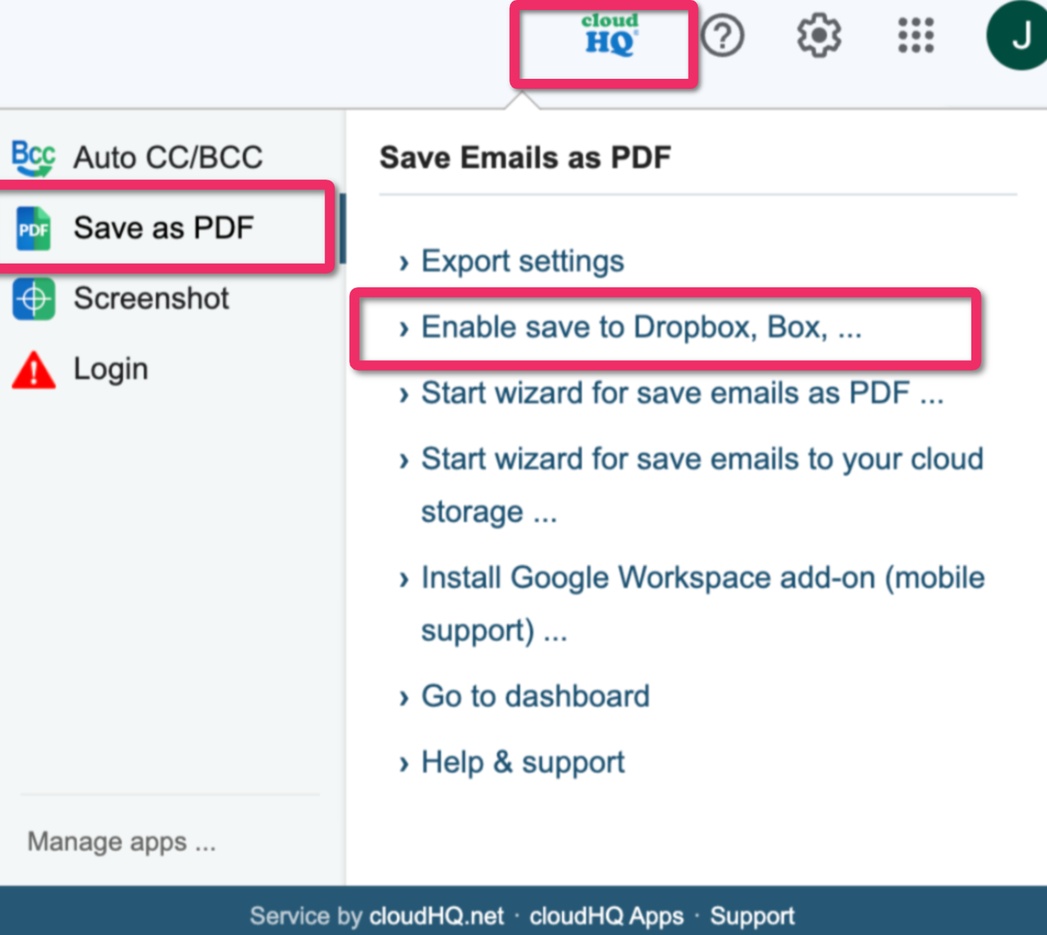This screenshot has height=935, width=1047.
Task: Click the PDF icon beside Save as PDF
Action: pos(33,228)
